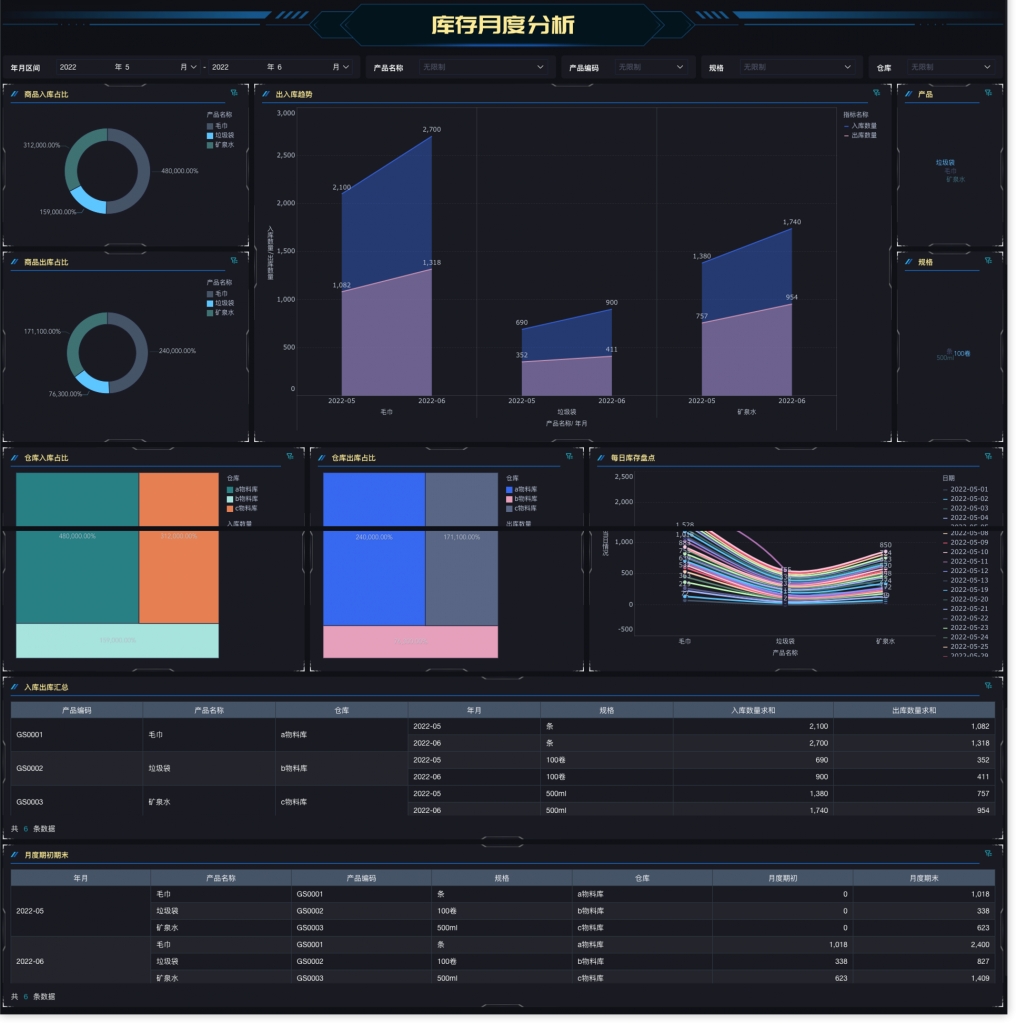Toggle 入库数量 legend in 出入库趋势 chart

coord(863,126)
